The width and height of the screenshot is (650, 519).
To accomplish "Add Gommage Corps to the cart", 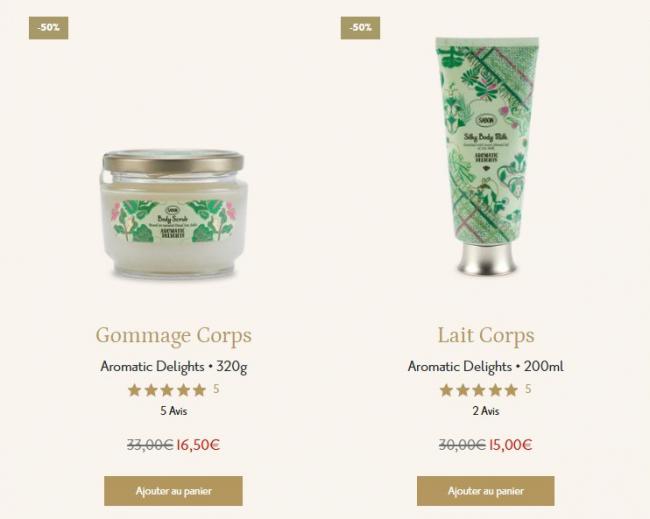I will coord(173,491).
